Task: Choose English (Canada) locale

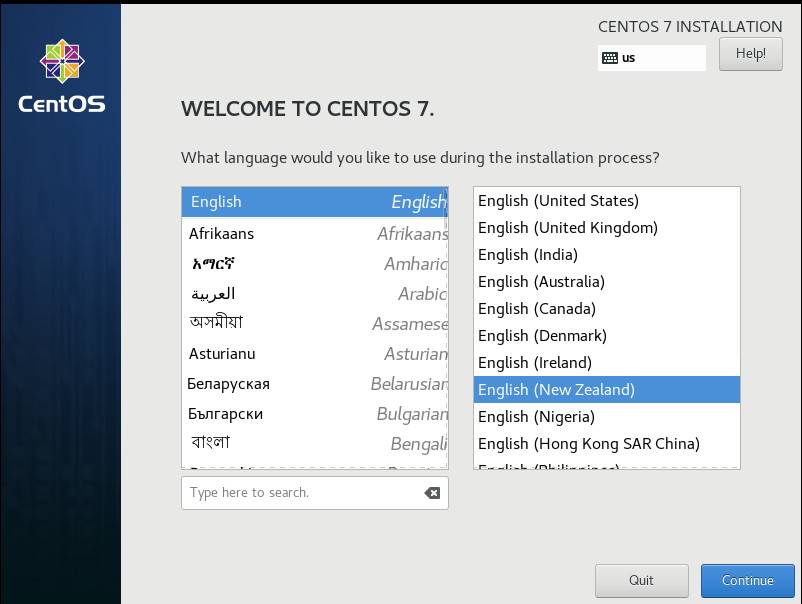Action: 607,309
